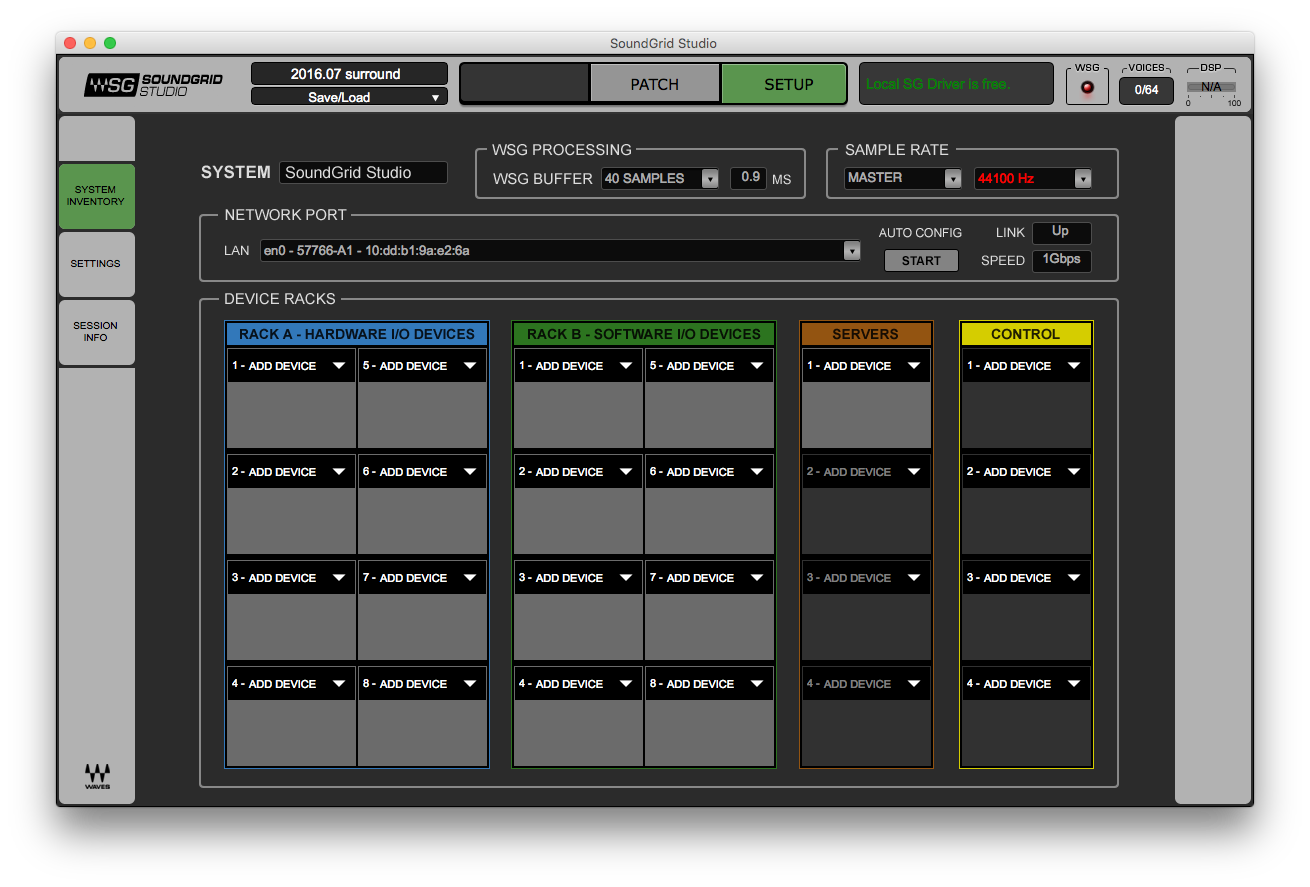
Task: Click the Link status value Up
Action: (1061, 232)
